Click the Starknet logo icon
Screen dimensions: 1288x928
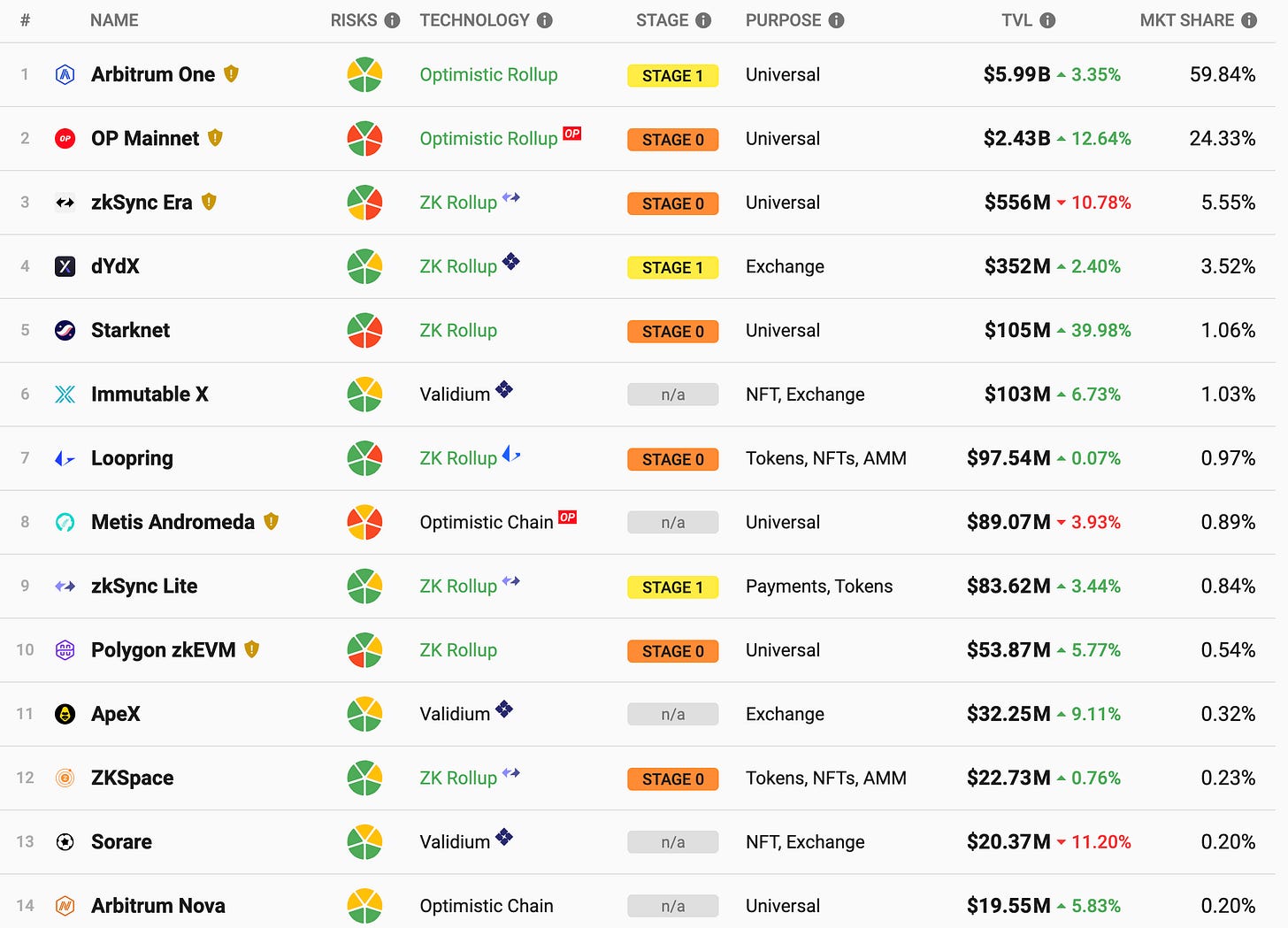[x=65, y=330]
